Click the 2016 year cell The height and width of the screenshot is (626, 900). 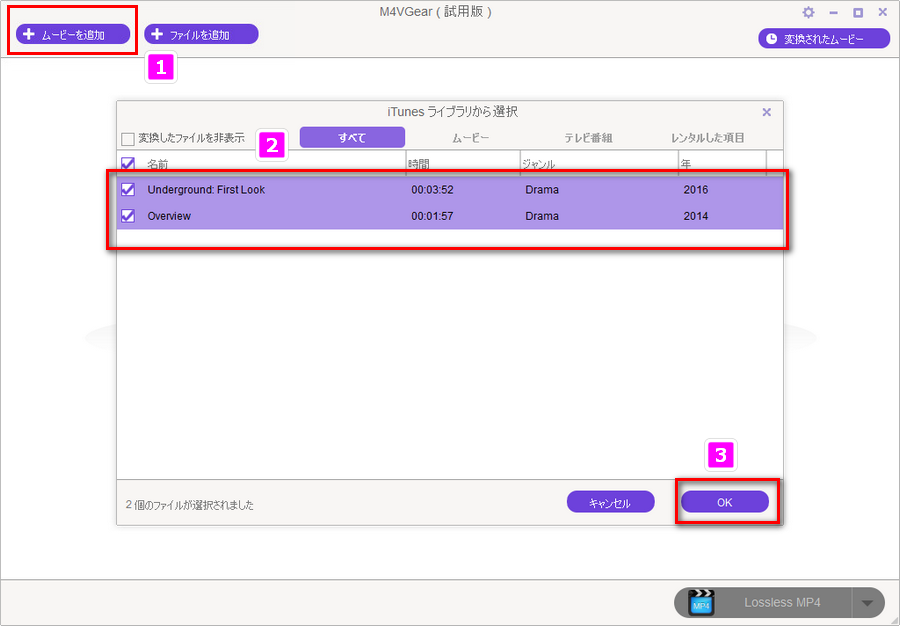696,189
